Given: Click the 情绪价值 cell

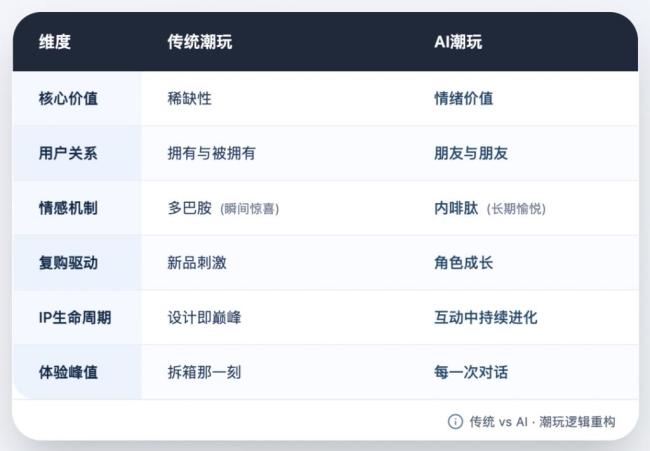Looking at the screenshot, I should point(463,98).
